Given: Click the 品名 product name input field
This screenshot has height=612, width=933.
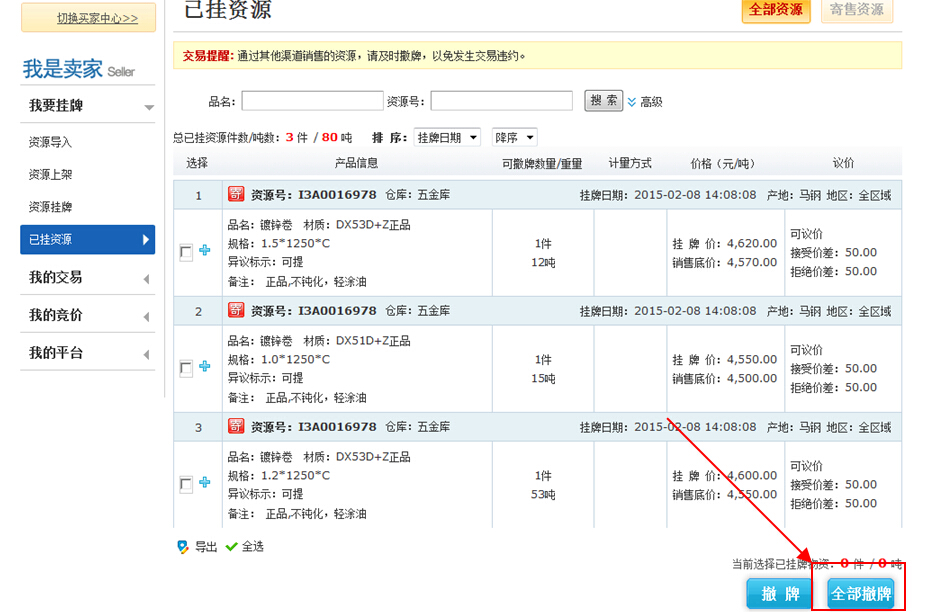Looking at the screenshot, I should (312, 101).
